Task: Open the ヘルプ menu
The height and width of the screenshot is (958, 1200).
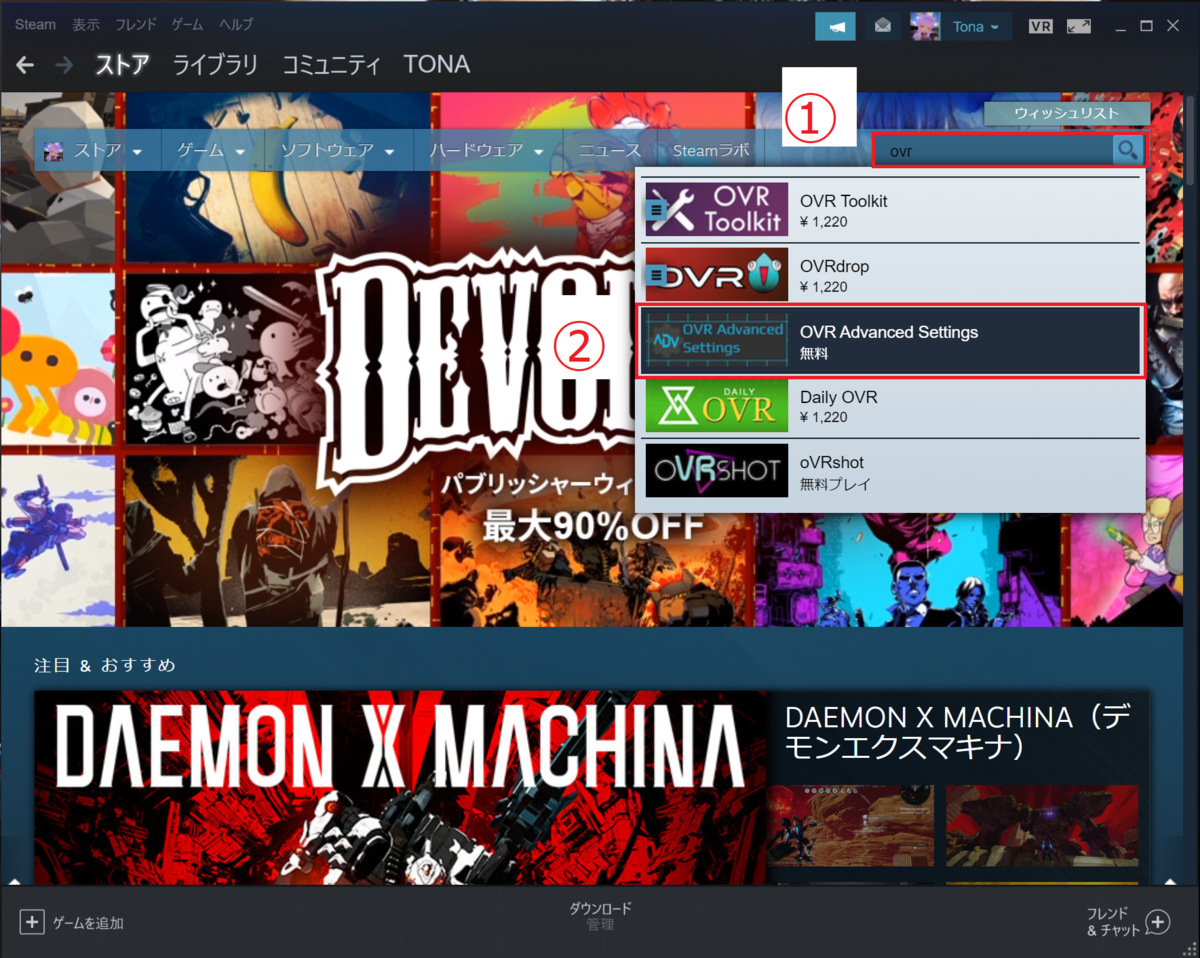Action: tap(236, 24)
